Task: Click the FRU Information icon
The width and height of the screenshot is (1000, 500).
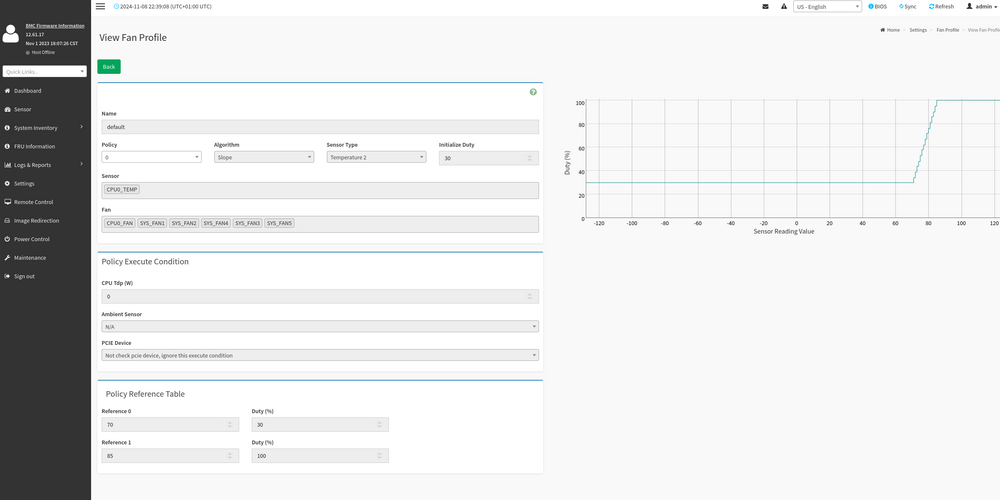Action: coord(7,146)
